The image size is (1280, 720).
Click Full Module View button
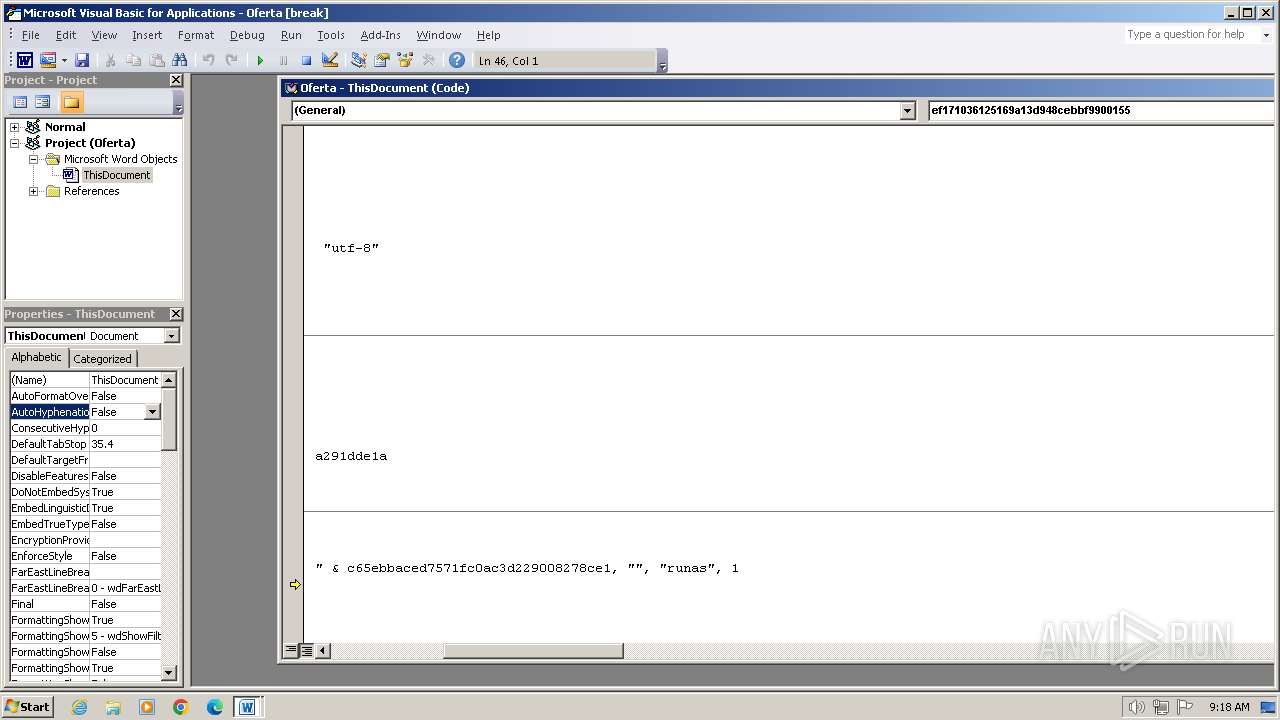307,650
